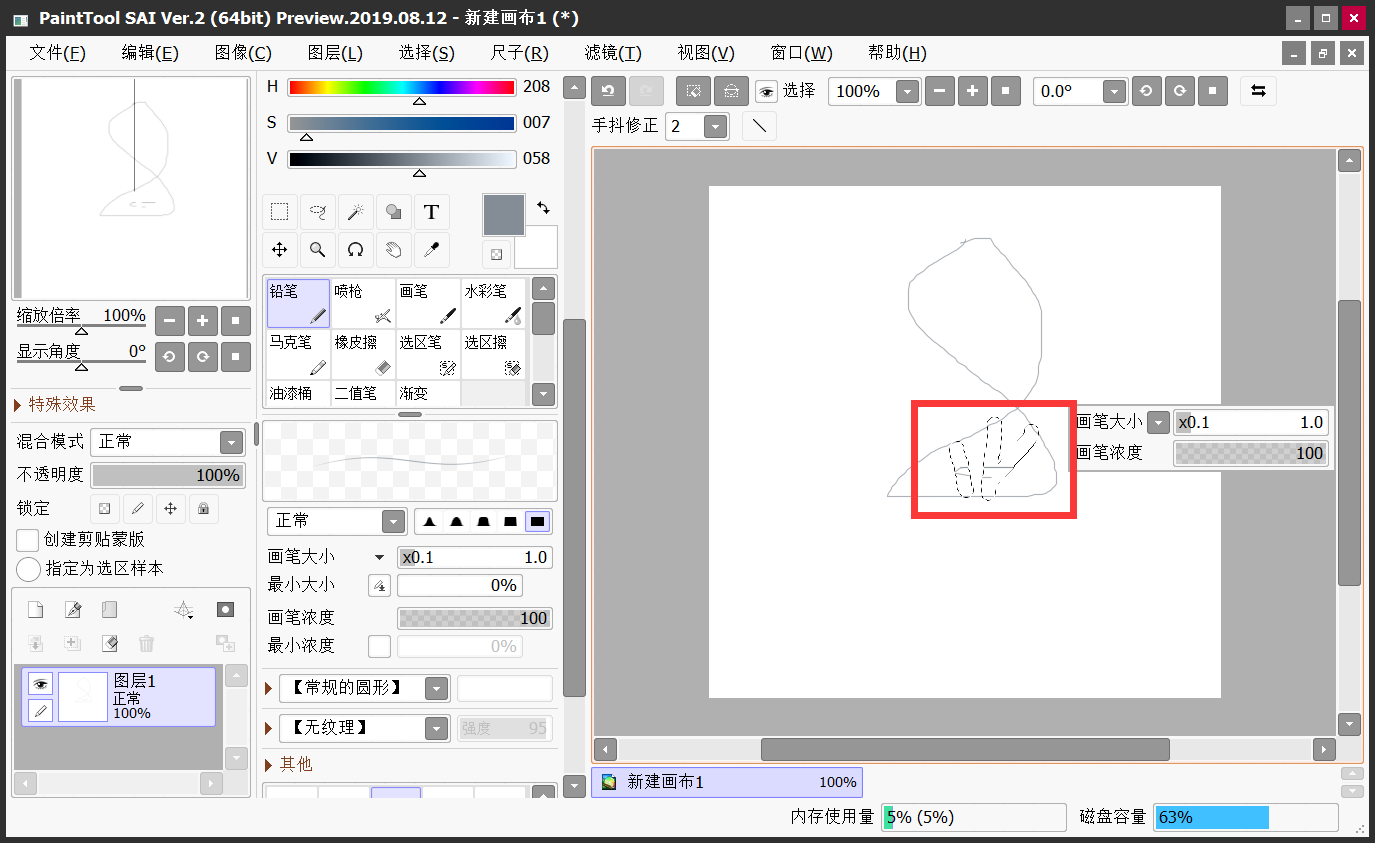Viewport: 1375px width, 843px height.
Task: Select the lasso tool
Action: click(x=318, y=212)
